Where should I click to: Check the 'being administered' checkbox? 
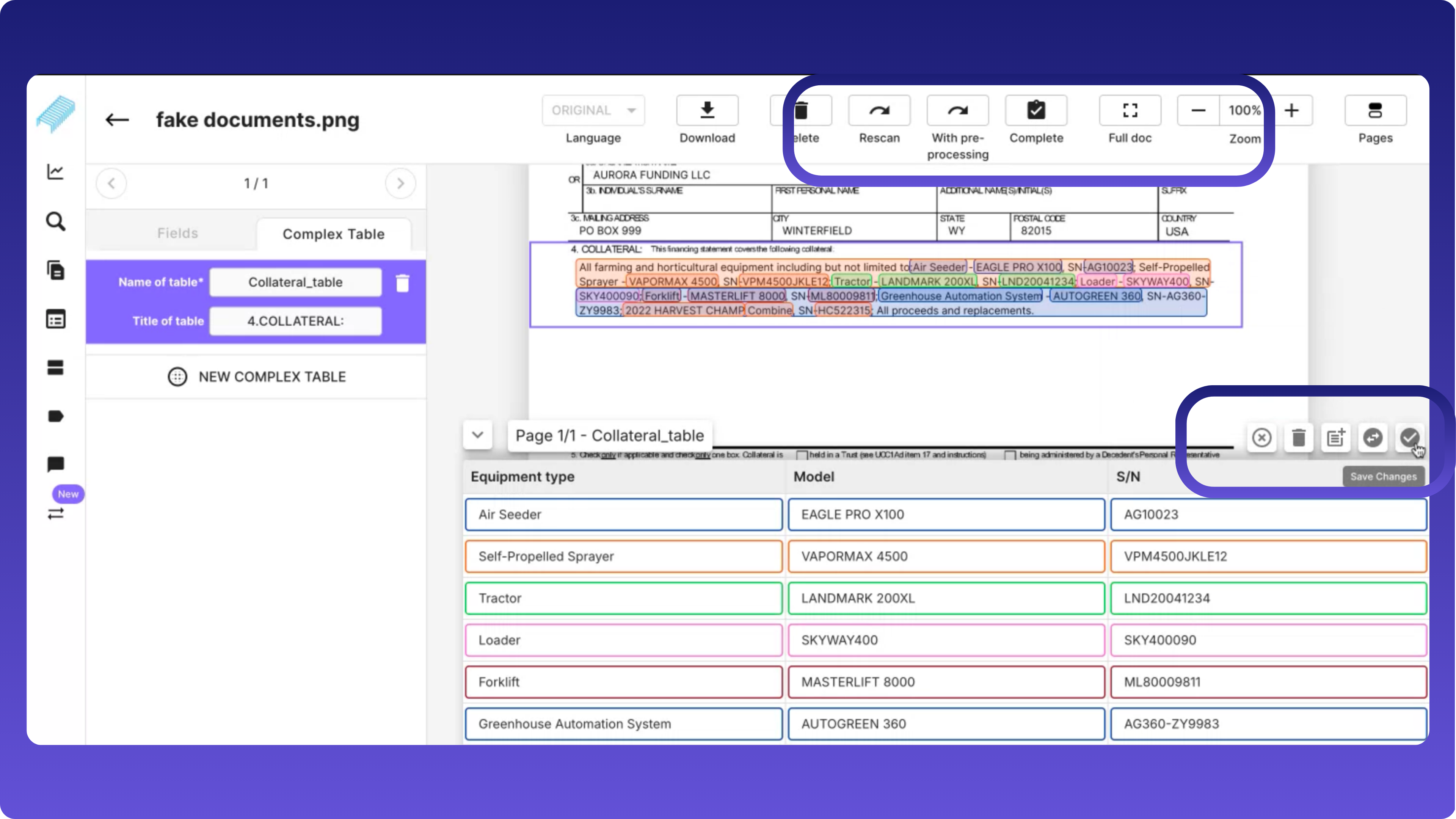(1010, 455)
